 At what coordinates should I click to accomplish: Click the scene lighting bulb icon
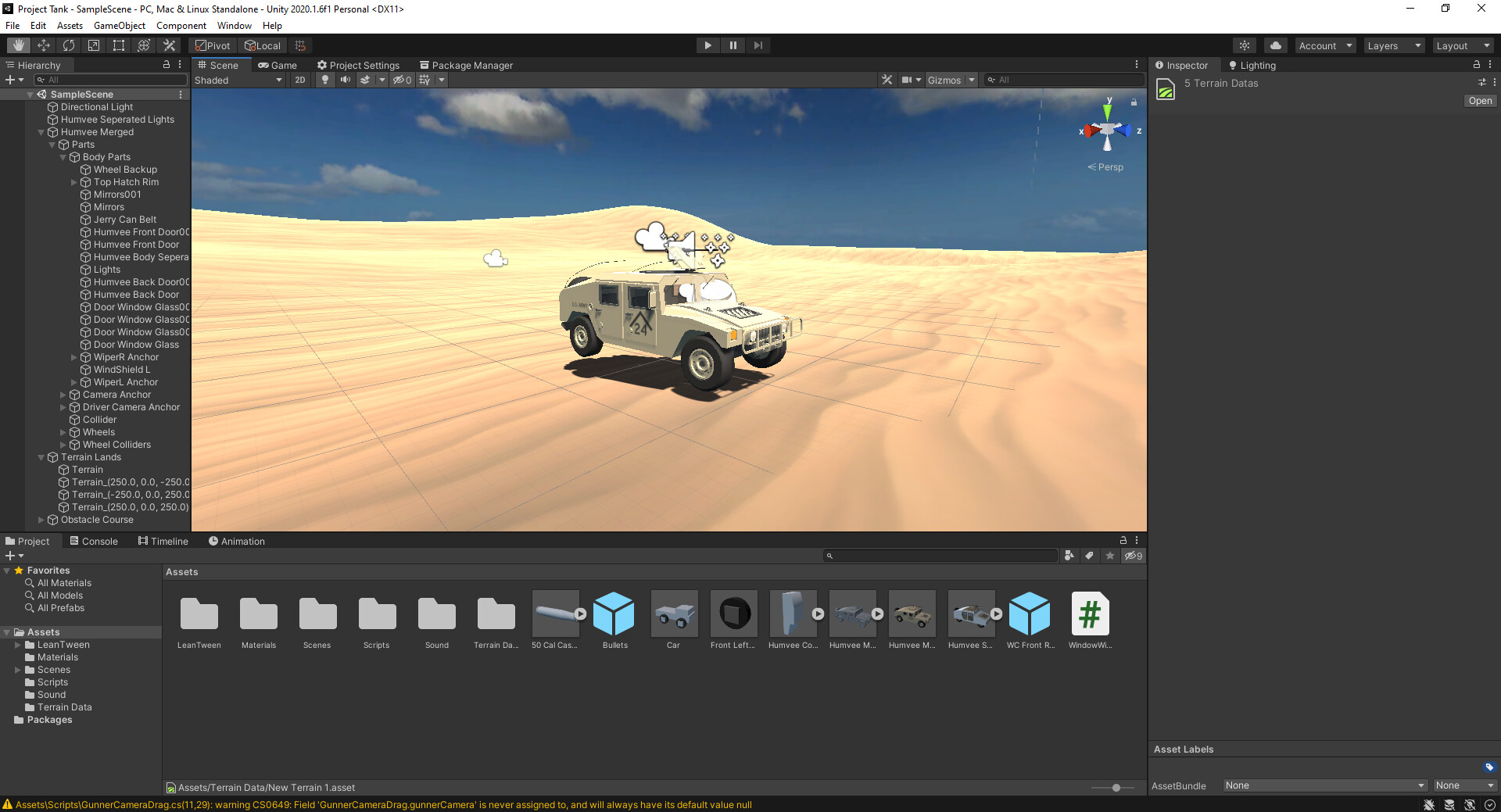click(325, 79)
